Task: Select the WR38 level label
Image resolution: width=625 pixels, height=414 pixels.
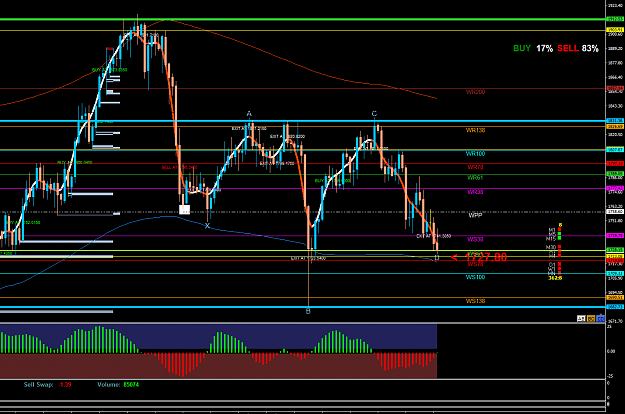Action: [x=475, y=192]
